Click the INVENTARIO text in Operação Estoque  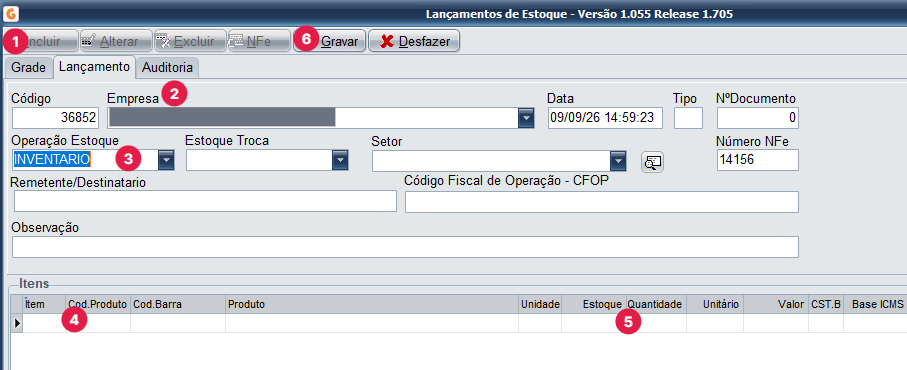click(52, 159)
